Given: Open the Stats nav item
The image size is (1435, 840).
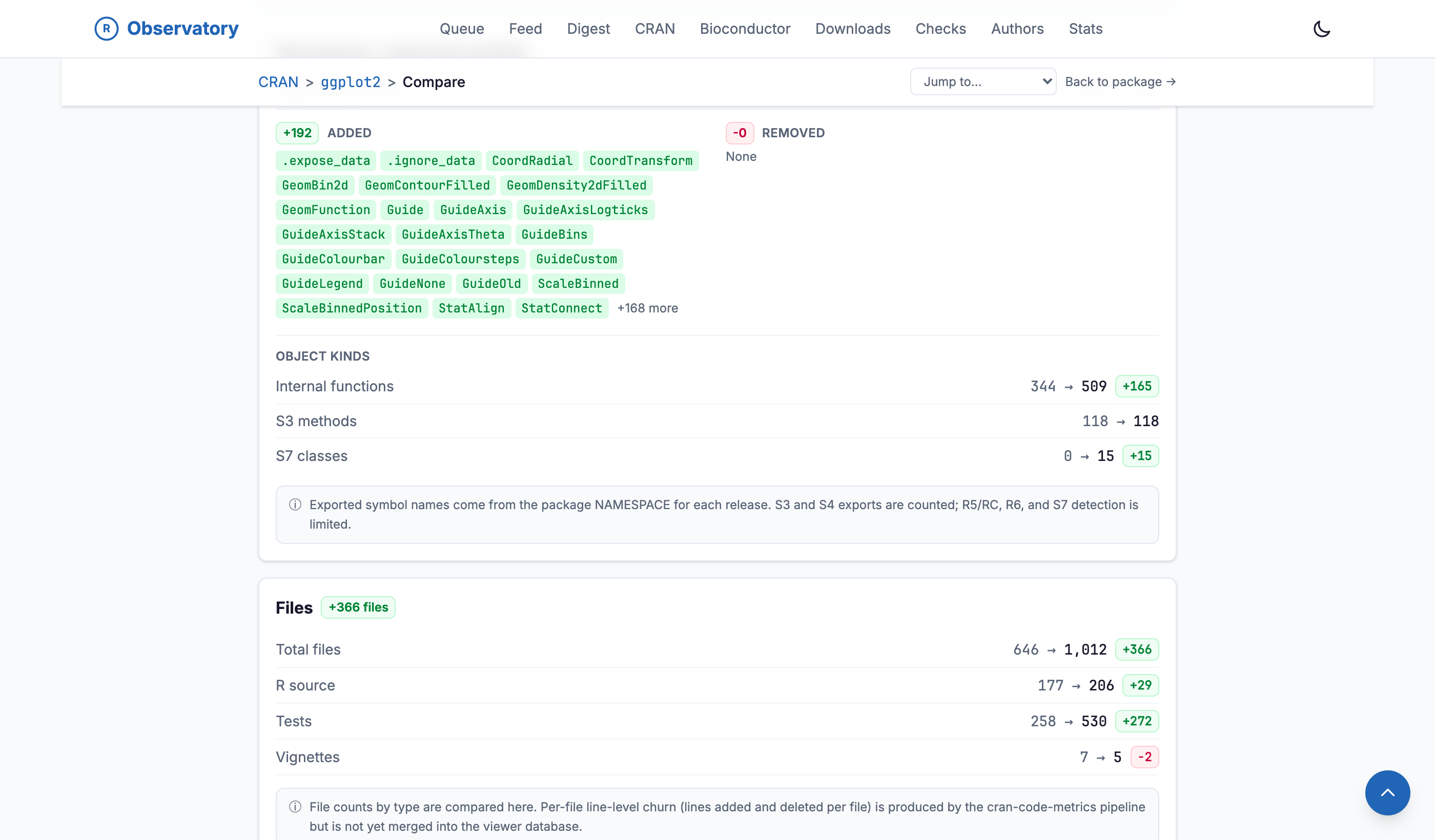Looking at the screenshot, I should 1085,29.
